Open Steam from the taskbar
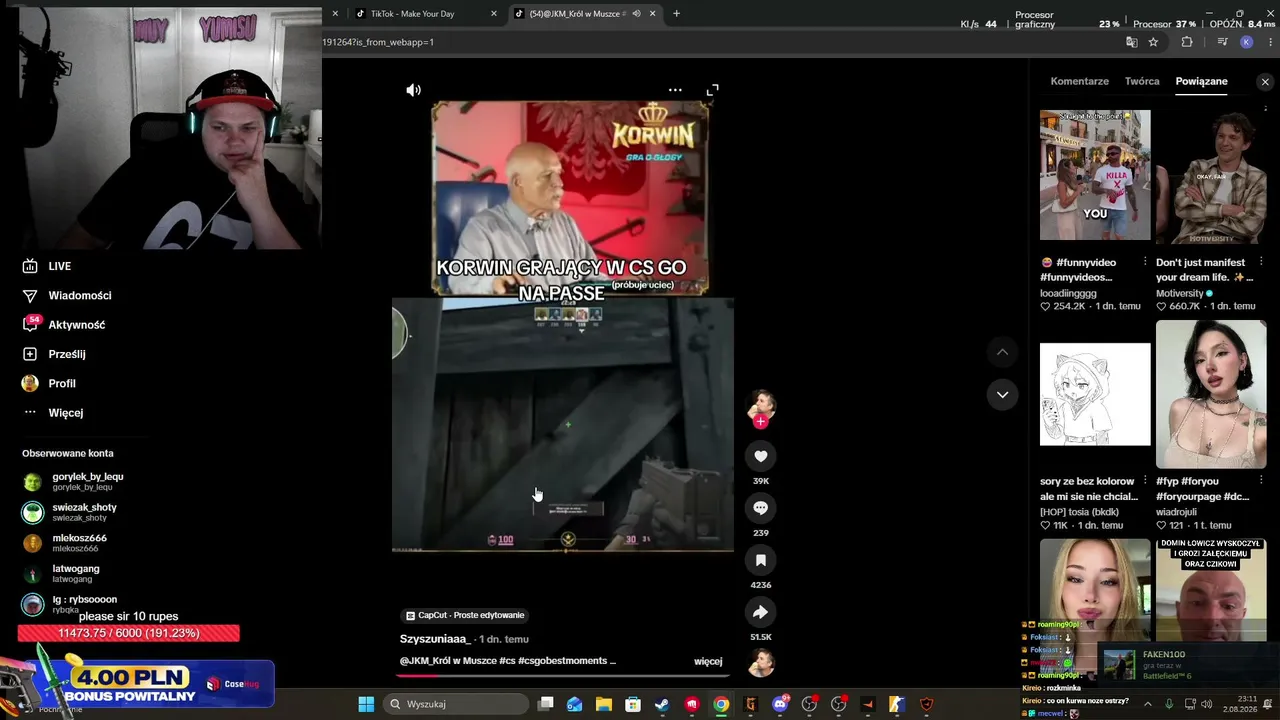1280x720 pixels. [x=662, y=704]
